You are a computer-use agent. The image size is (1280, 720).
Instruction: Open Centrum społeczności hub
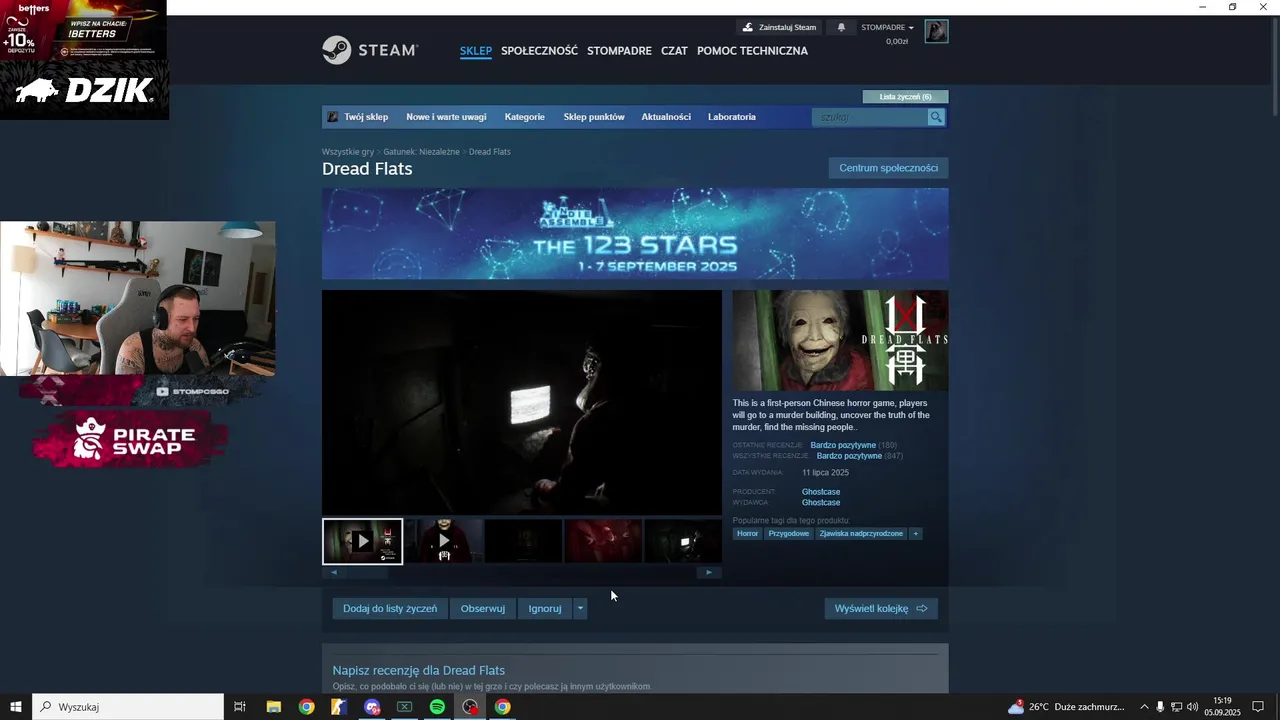pyautogui.click(x=888, y=168)
